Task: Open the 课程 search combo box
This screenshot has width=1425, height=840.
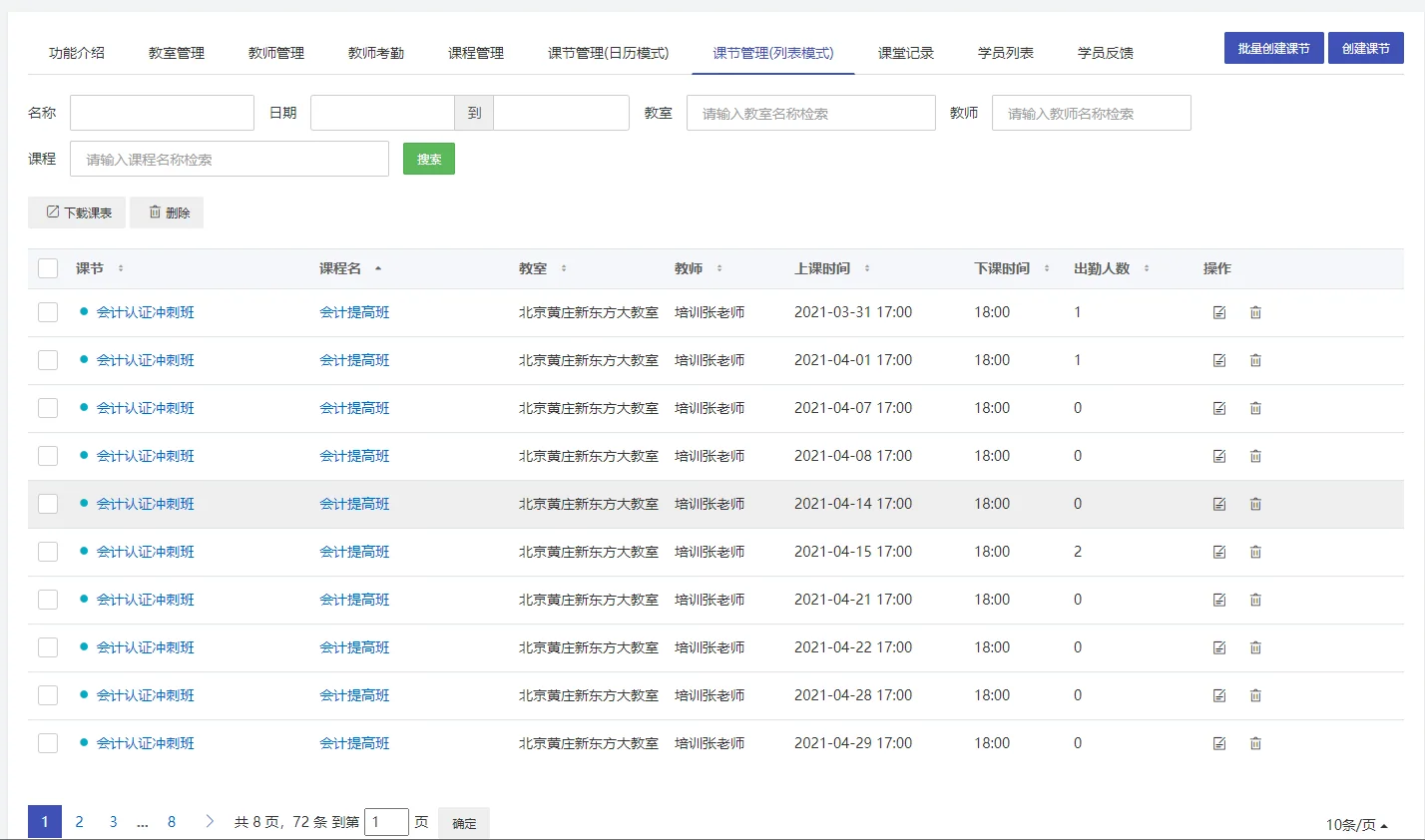Action: coord(230,159)
